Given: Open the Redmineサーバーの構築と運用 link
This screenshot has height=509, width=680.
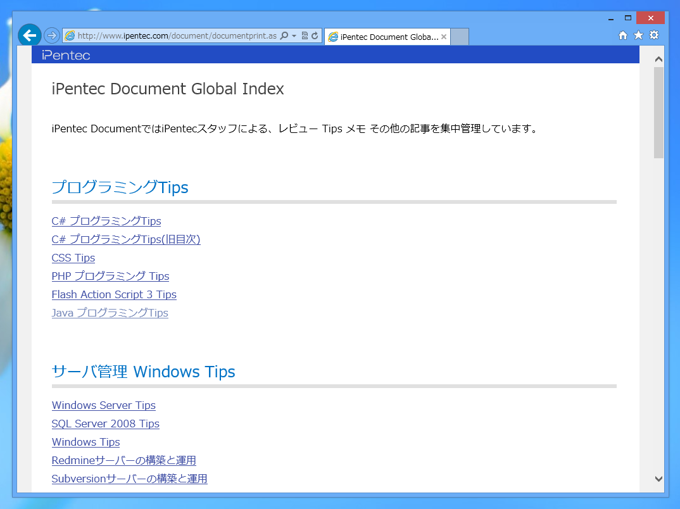Looking at the screenshot, I should pos(124,460).
